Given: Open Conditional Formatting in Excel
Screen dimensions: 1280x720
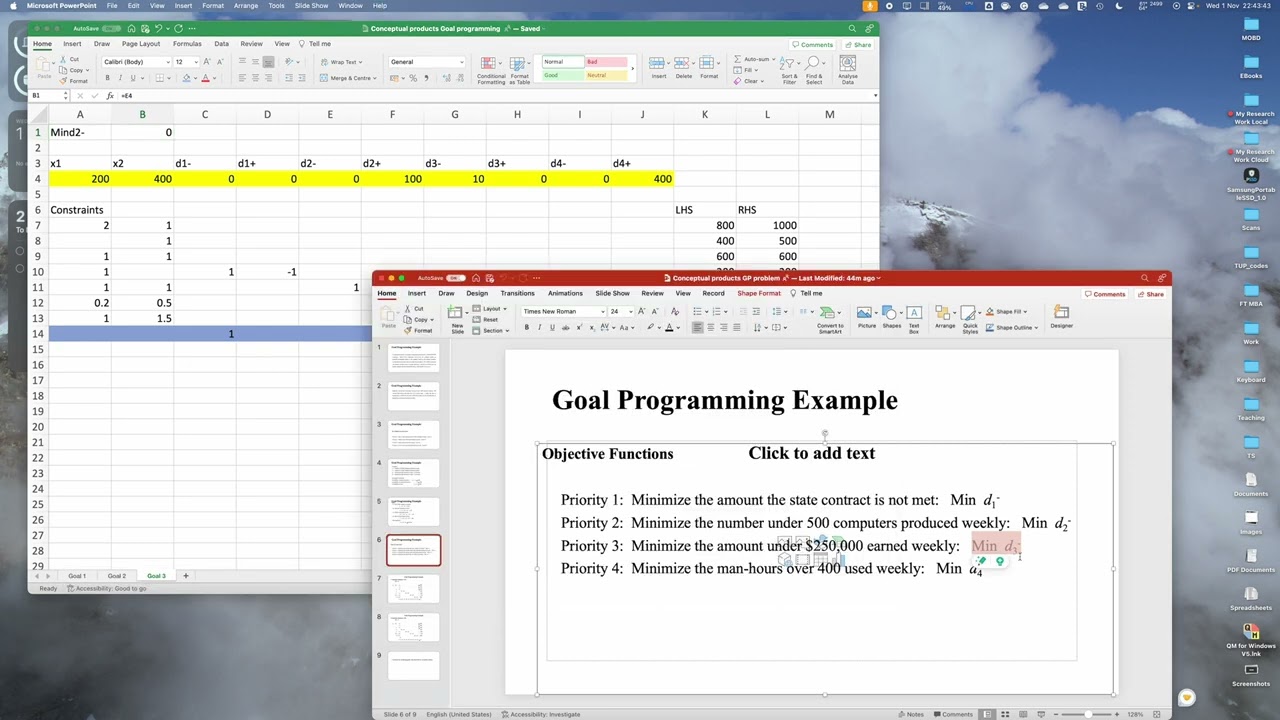Looking at the screenshot, I should click(491, 70).
